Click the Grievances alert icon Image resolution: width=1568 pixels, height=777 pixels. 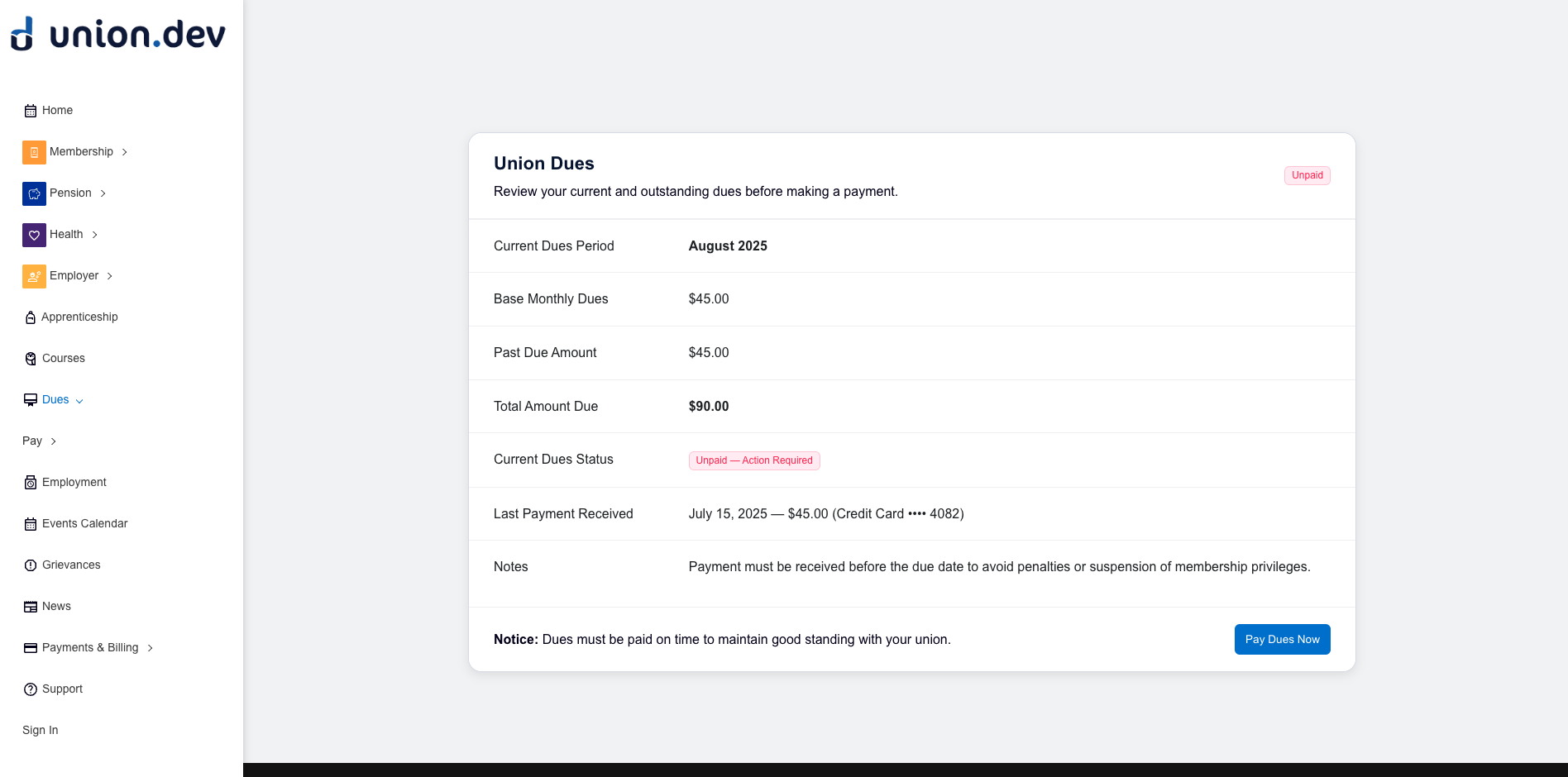[x=31, y=565]
